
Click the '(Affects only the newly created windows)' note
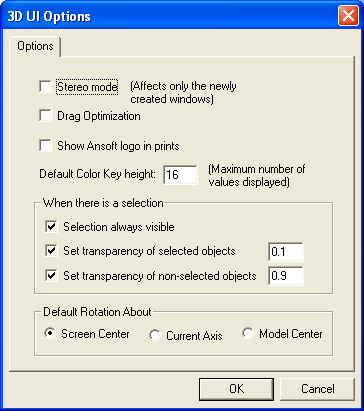click(x=183, y=93)
